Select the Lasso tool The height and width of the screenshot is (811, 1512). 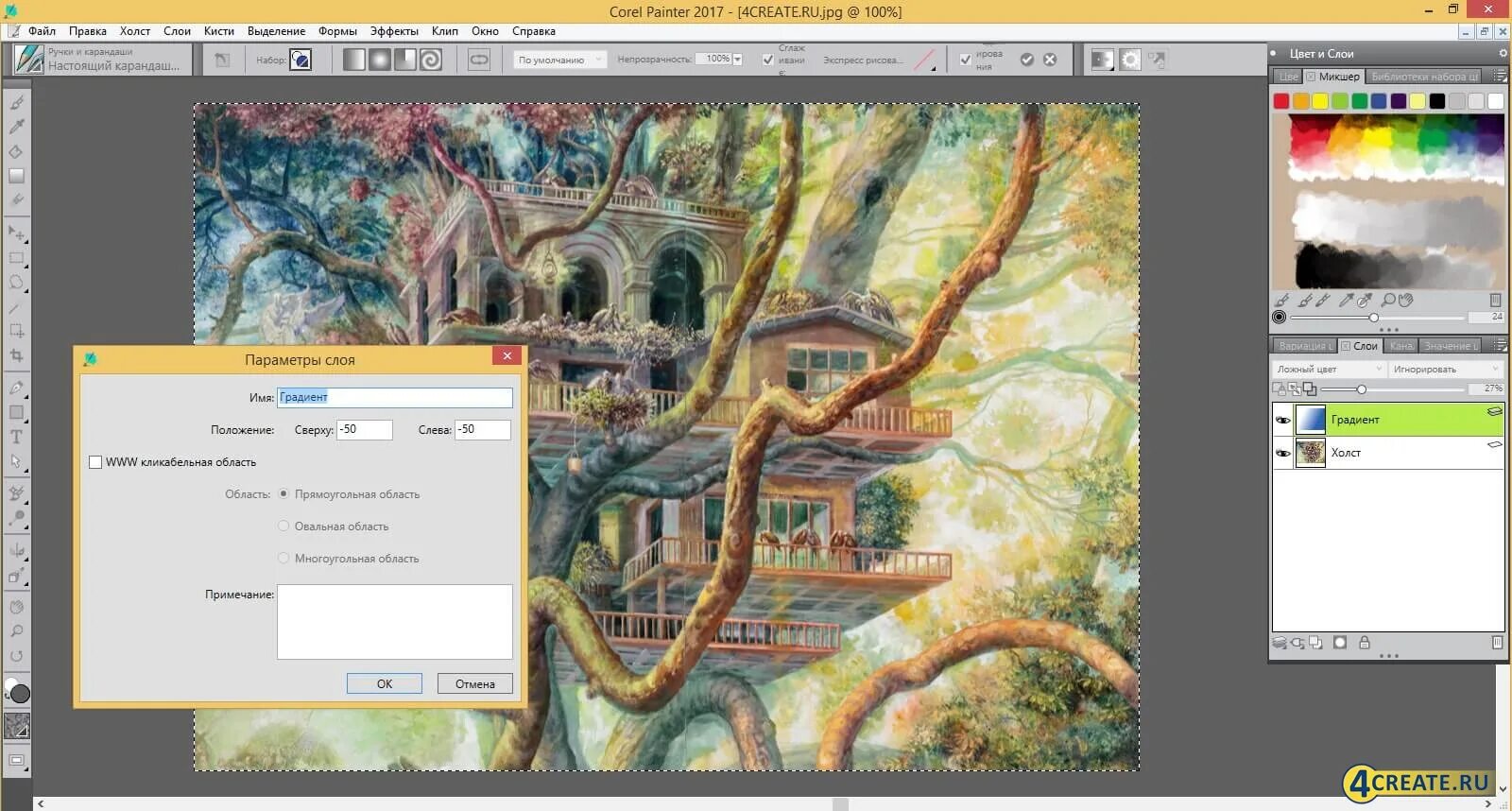[16, 282]
